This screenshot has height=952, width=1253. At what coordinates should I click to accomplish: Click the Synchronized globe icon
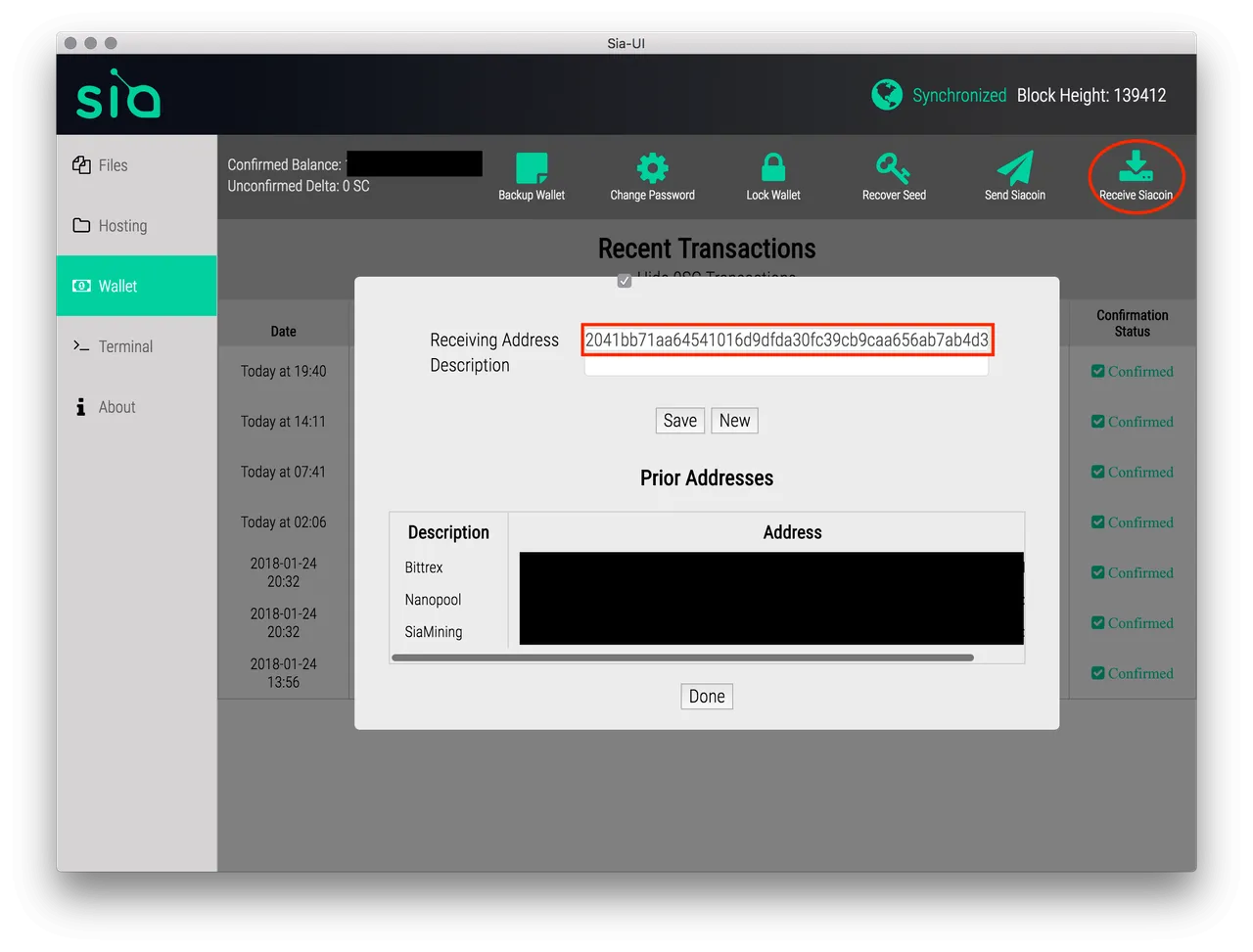point(887,95)
